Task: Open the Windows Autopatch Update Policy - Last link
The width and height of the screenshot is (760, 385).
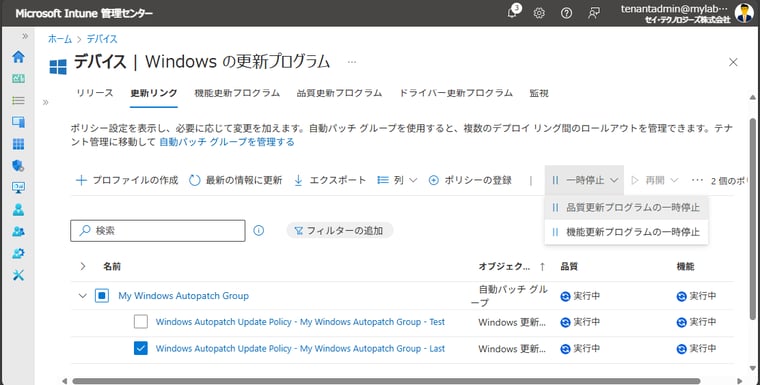Action: 300,349
